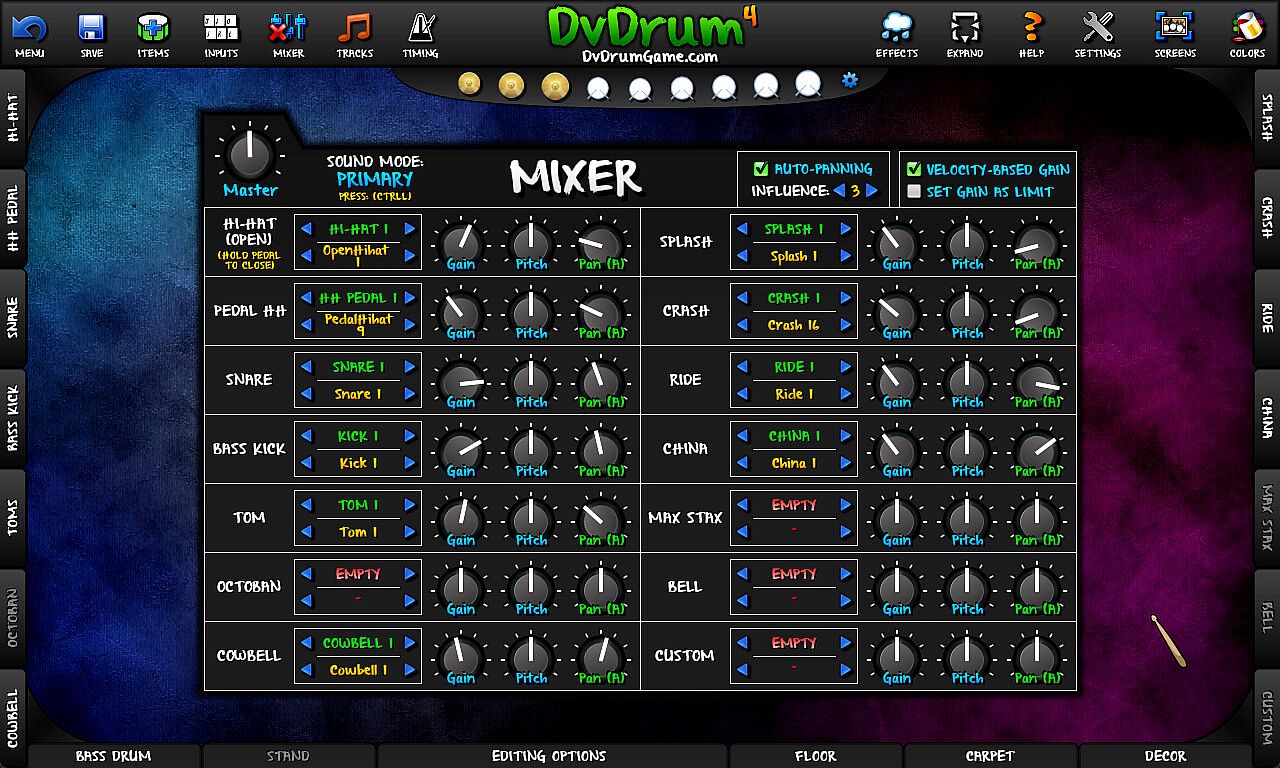This screenshot has width=1280, height=768.
Task: Open the Settings tools icon
Action: tap(1097, 28)
